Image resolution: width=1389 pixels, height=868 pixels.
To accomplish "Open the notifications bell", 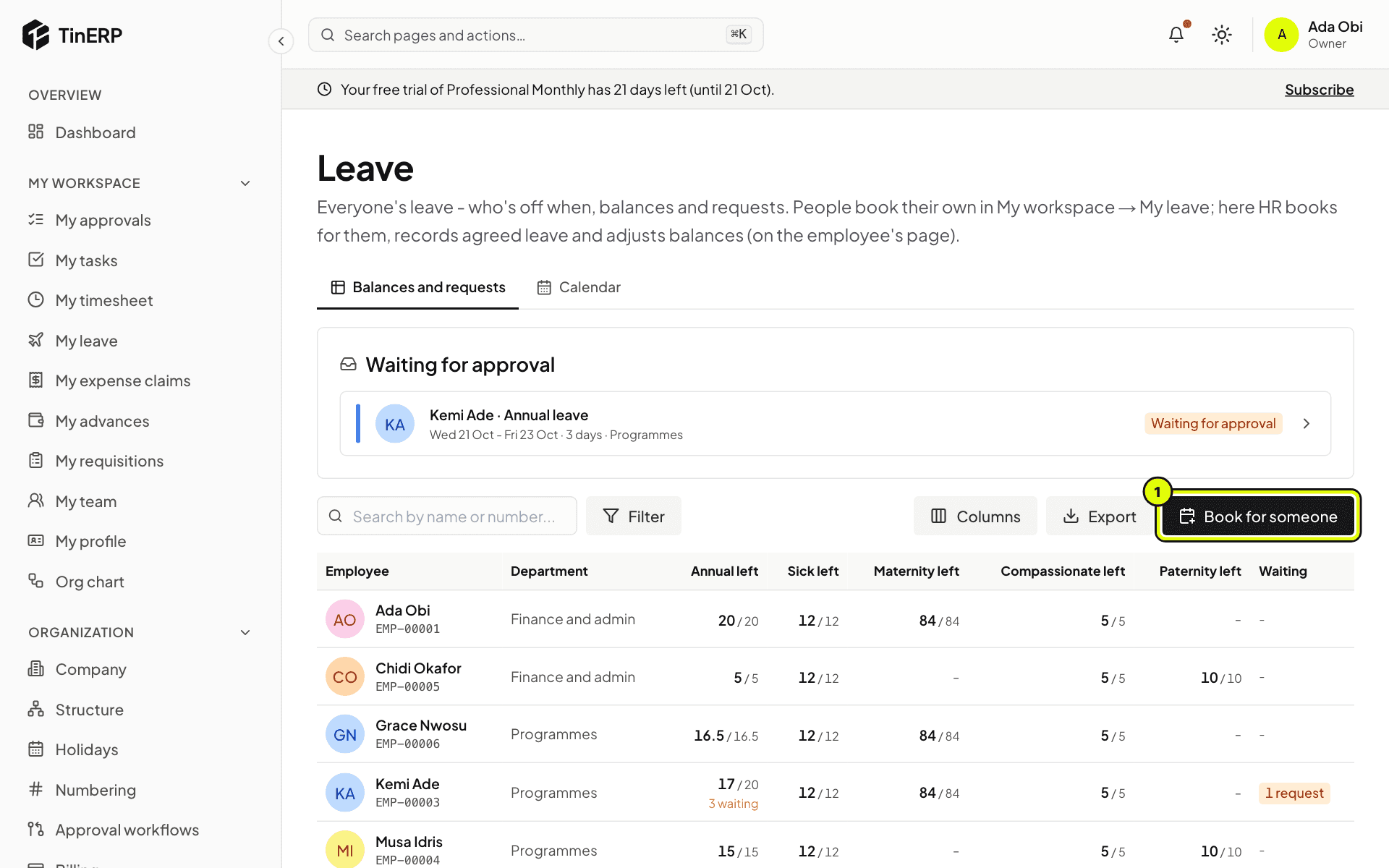I will pyautogui.click(x=1176, y=35).
